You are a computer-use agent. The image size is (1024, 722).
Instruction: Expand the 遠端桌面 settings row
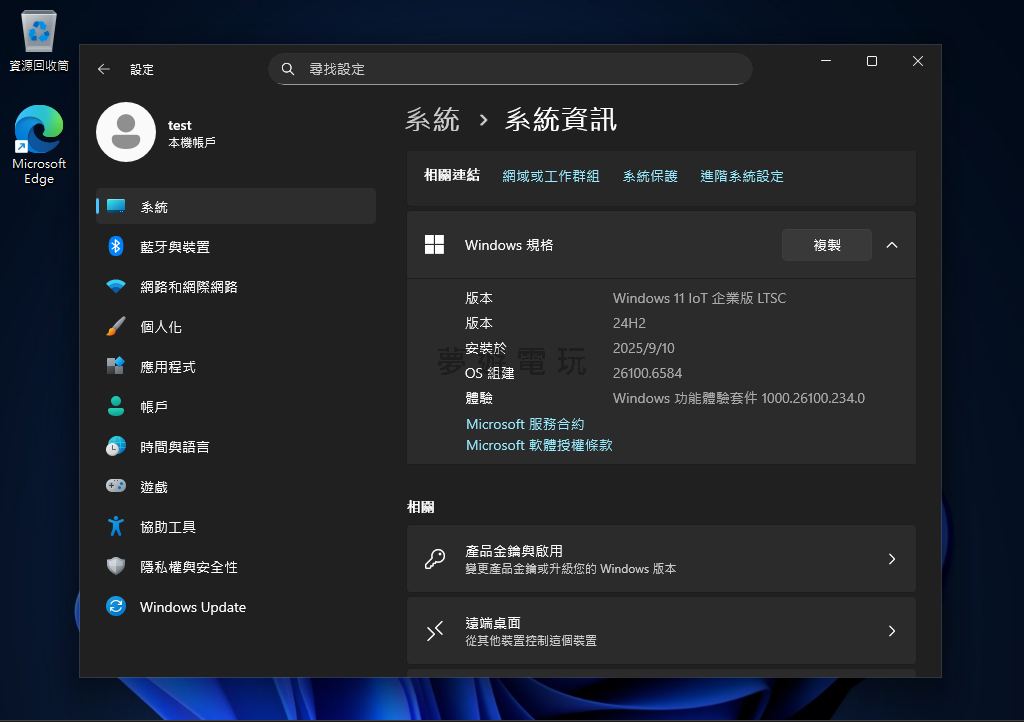(660, 631)
